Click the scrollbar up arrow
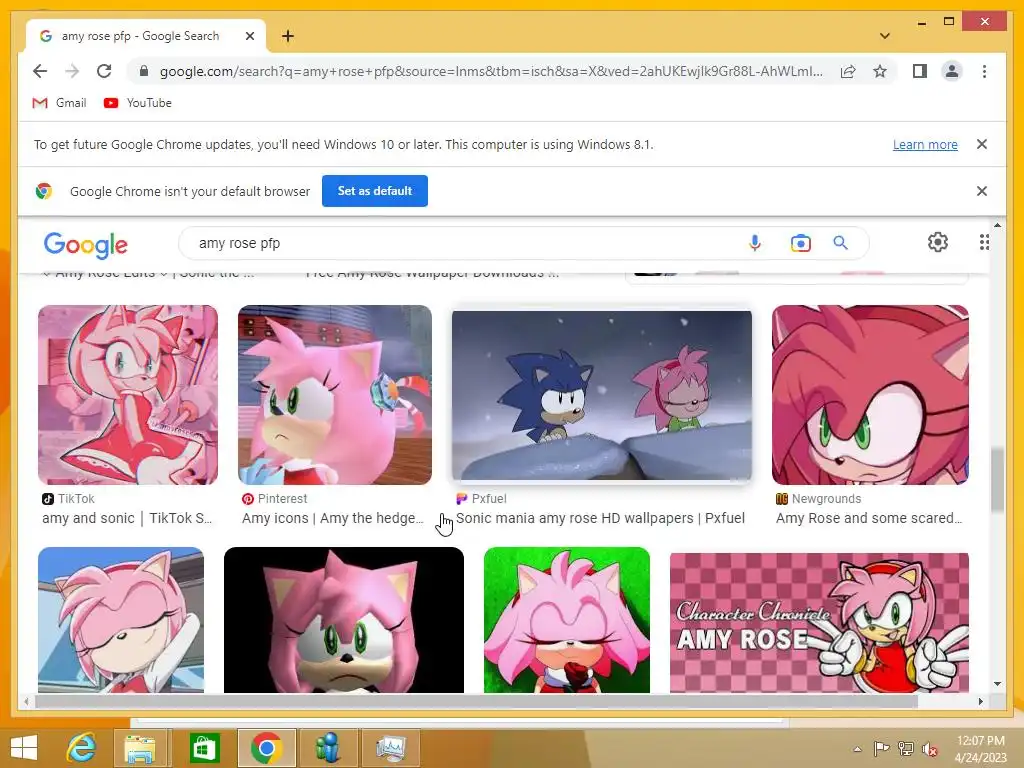This screenshot has width=1024, height=768. [x=997, y=225]
